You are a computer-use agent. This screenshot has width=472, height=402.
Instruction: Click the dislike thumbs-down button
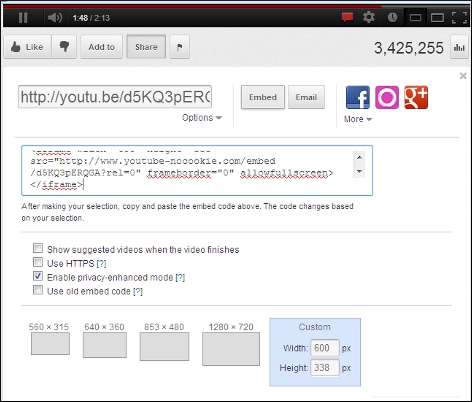64,47
